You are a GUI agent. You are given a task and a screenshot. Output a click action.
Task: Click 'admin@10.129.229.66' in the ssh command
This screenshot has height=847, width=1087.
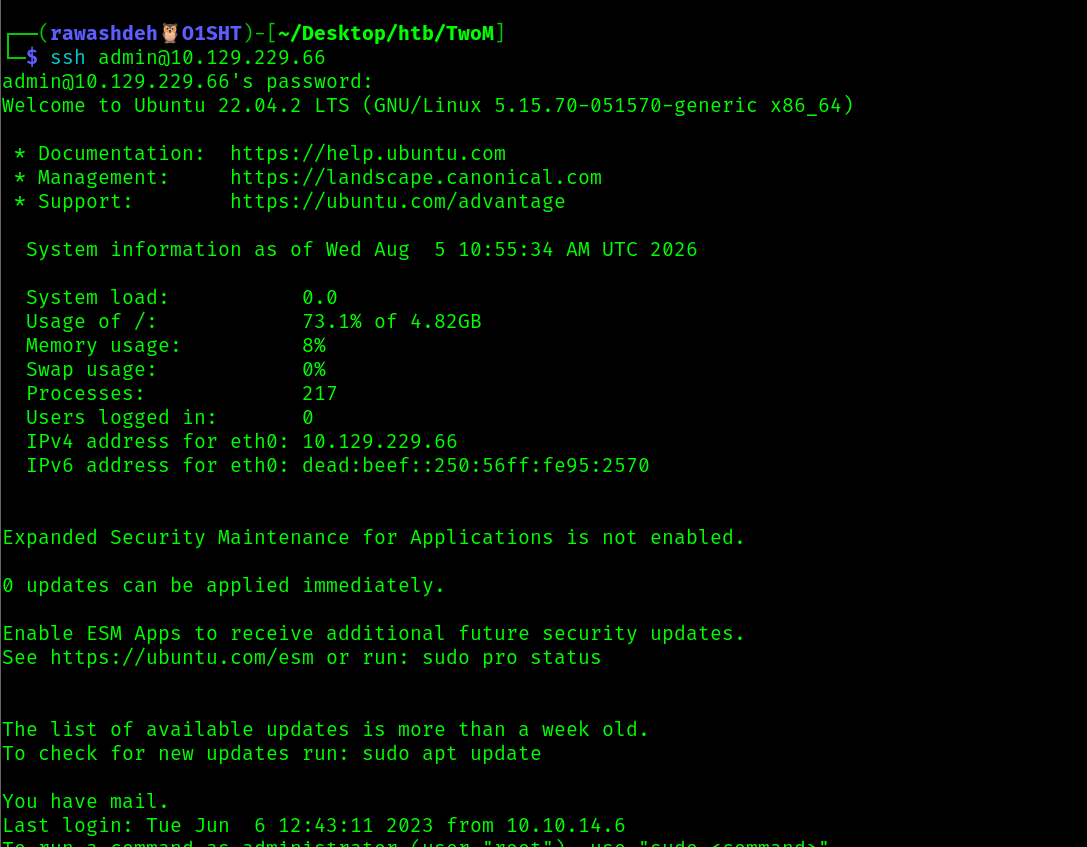[x=211, y=58]
